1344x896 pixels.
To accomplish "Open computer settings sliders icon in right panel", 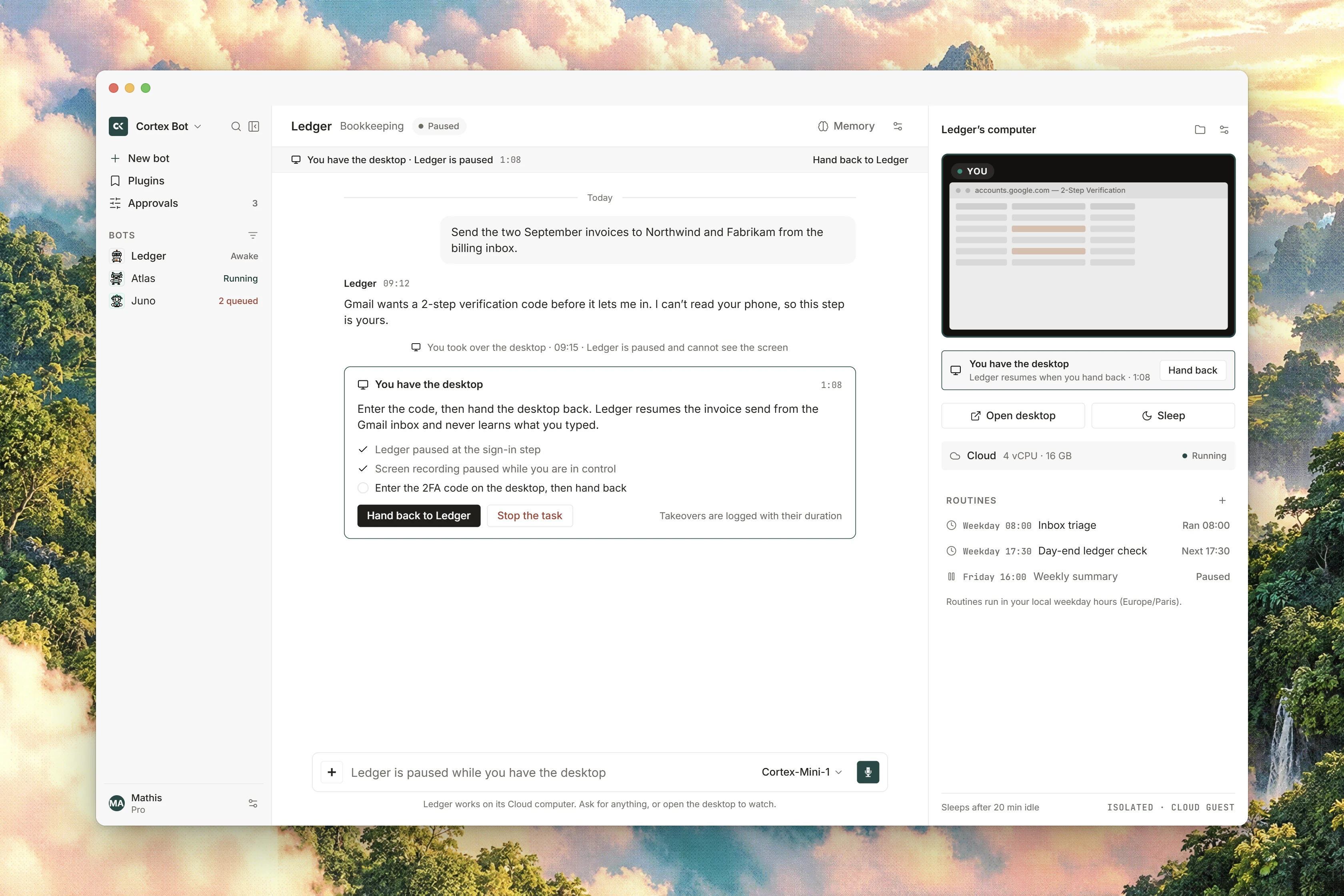I will tap(1224, 130).
